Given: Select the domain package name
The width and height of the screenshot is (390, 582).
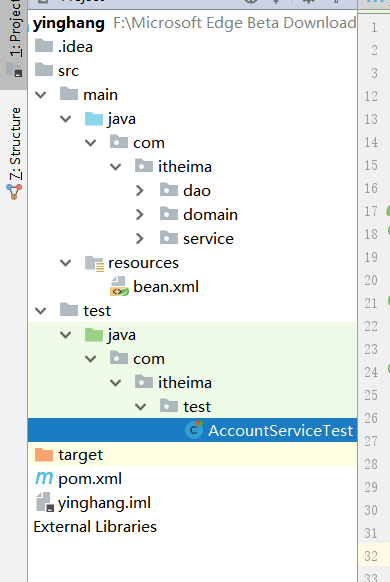Looking at the screenshot, I should [210, 215].
